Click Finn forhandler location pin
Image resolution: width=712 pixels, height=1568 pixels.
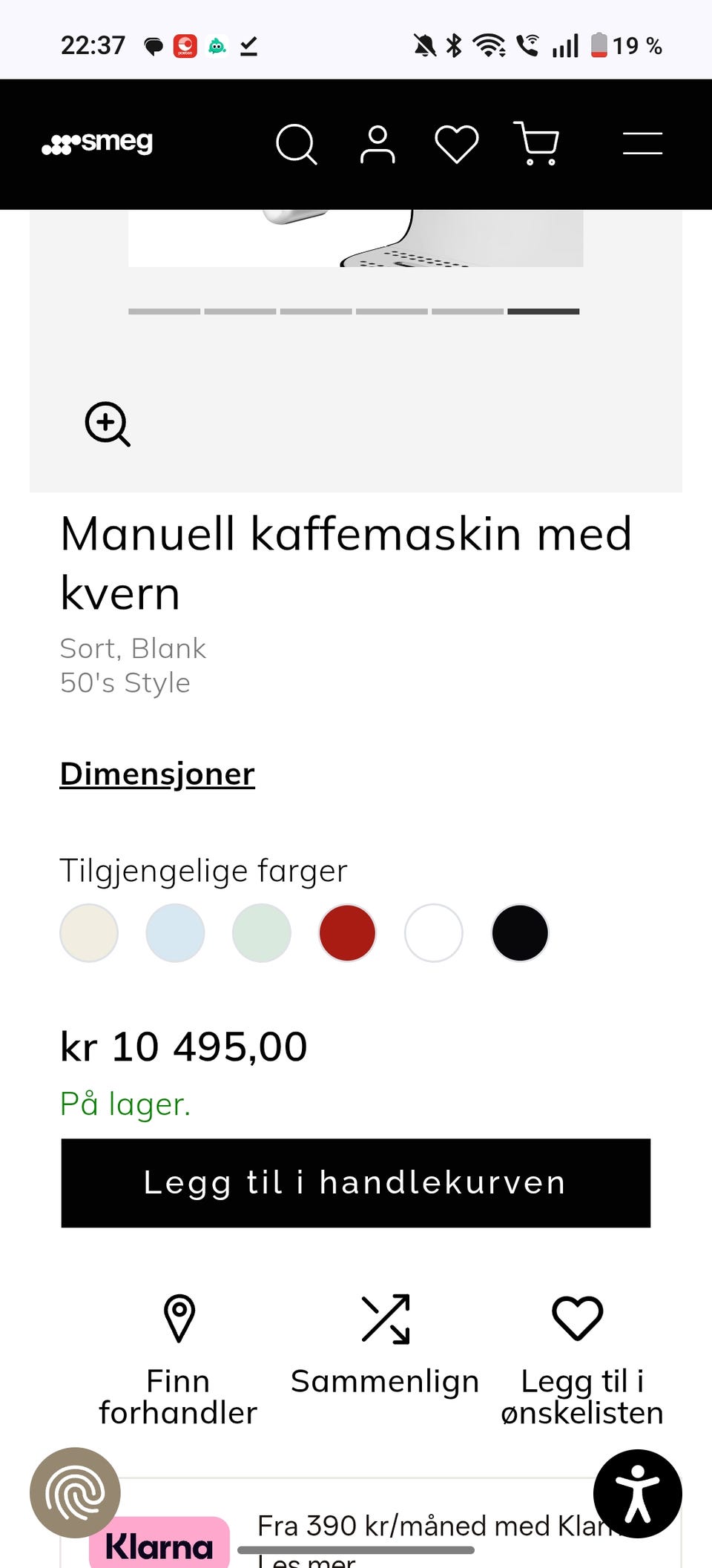pos(179,1319)
